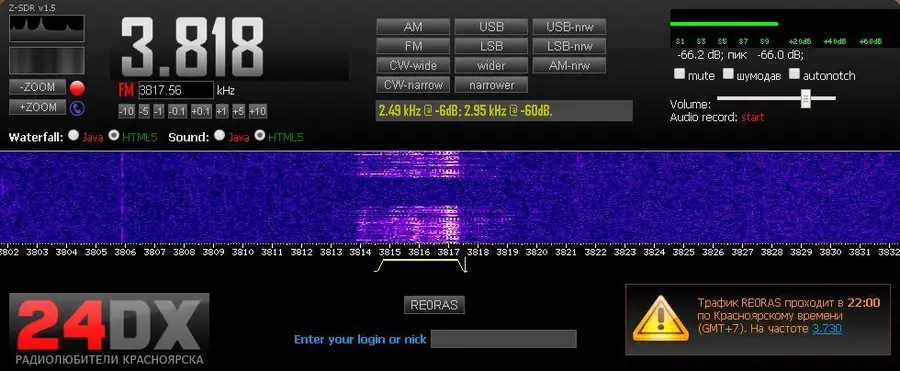900x371 pixels.
Task: Open the 24DX logo
Action: click(x=109, y=329)
